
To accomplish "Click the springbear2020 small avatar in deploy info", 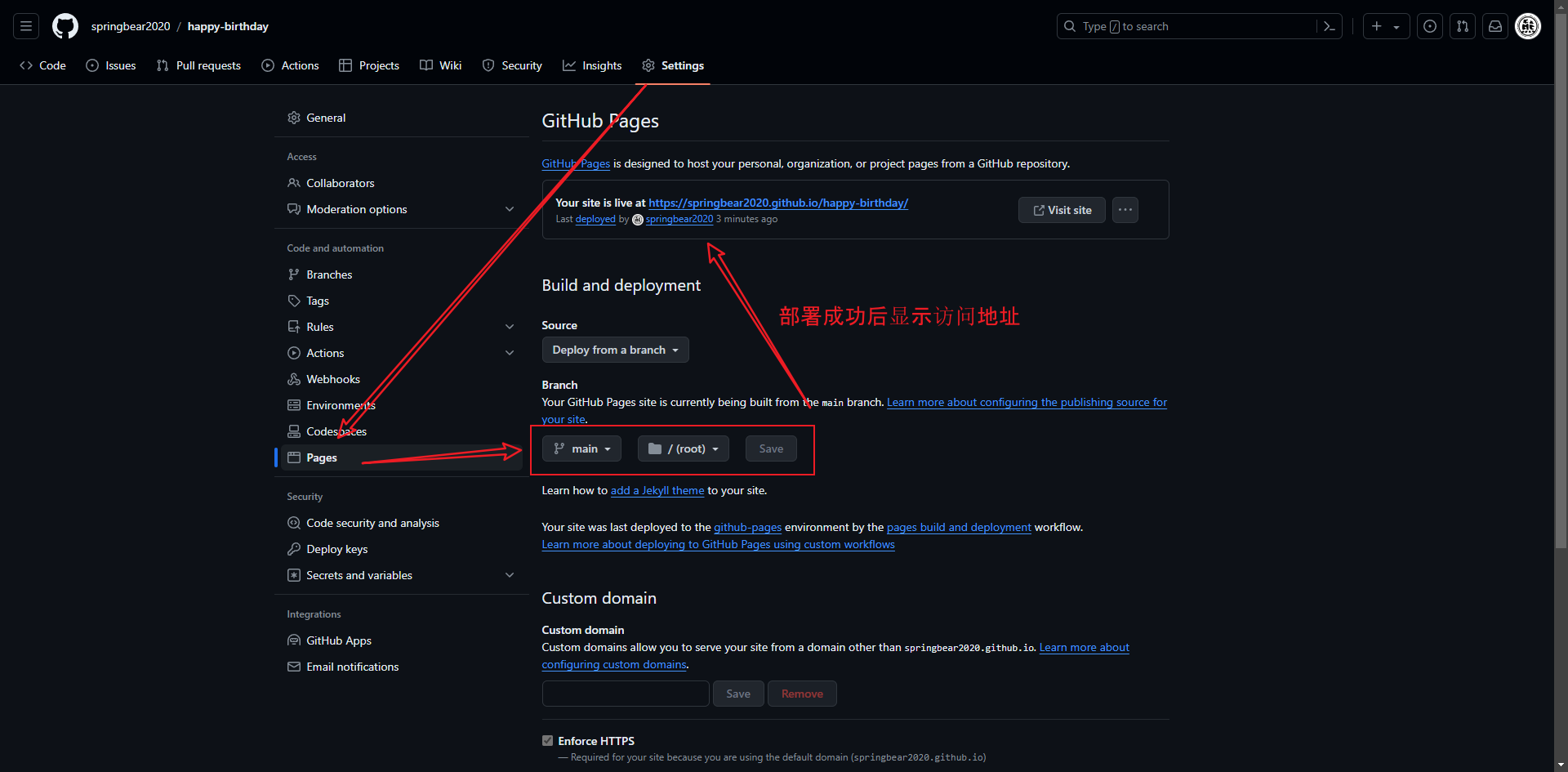I will (x=638, y=220).
